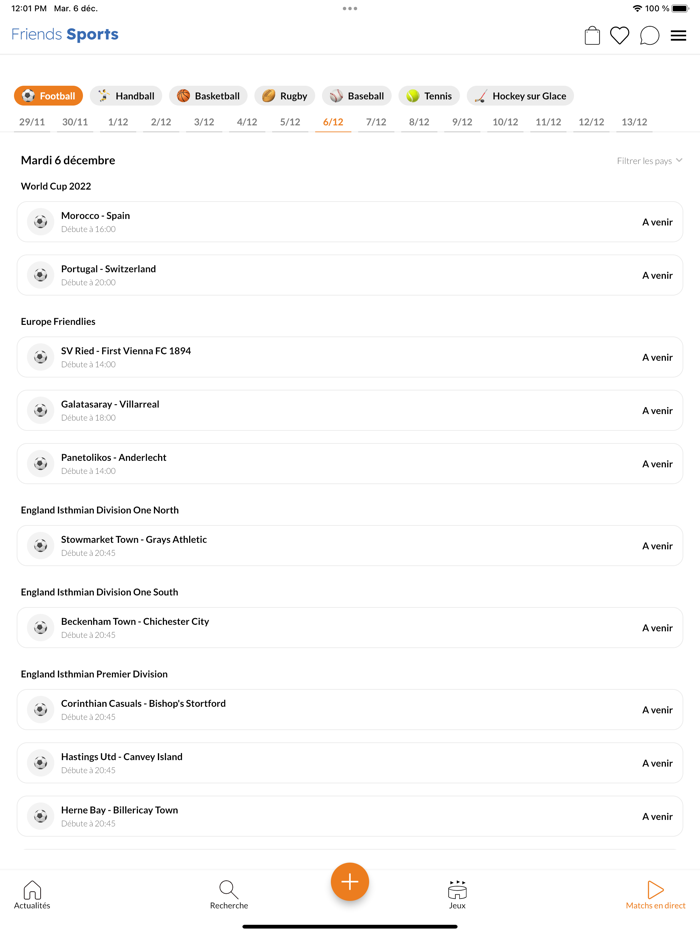Open Matchs en direct tab
Screen dimensions: 700x934
655,895
